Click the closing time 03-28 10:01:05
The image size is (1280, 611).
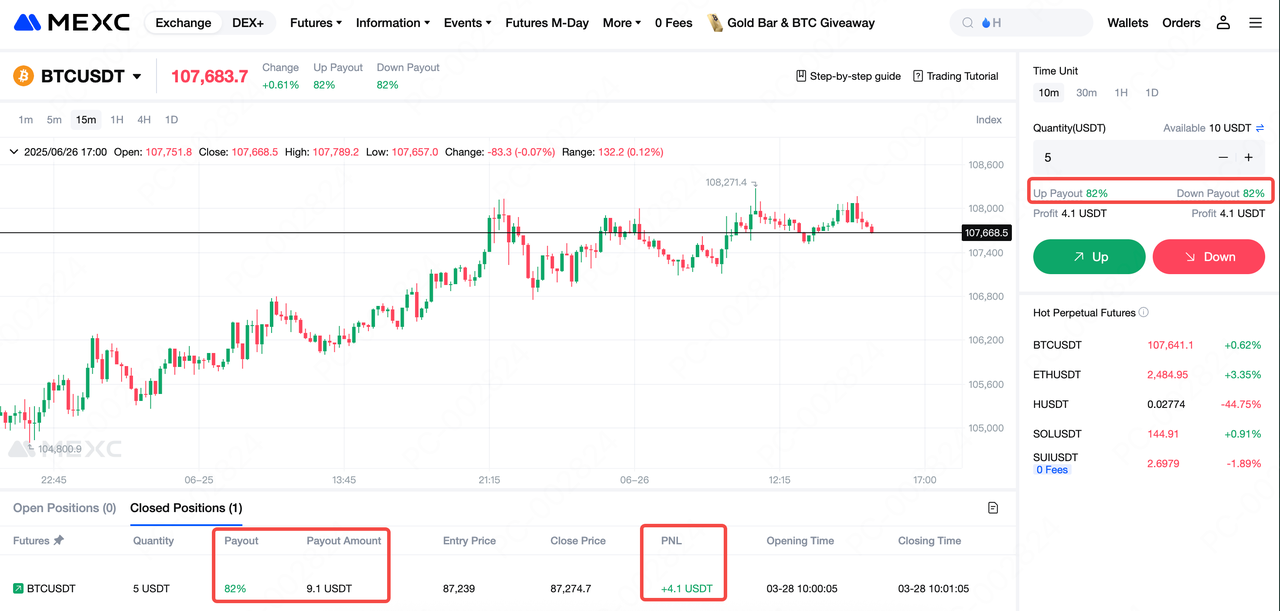(934, 588)
